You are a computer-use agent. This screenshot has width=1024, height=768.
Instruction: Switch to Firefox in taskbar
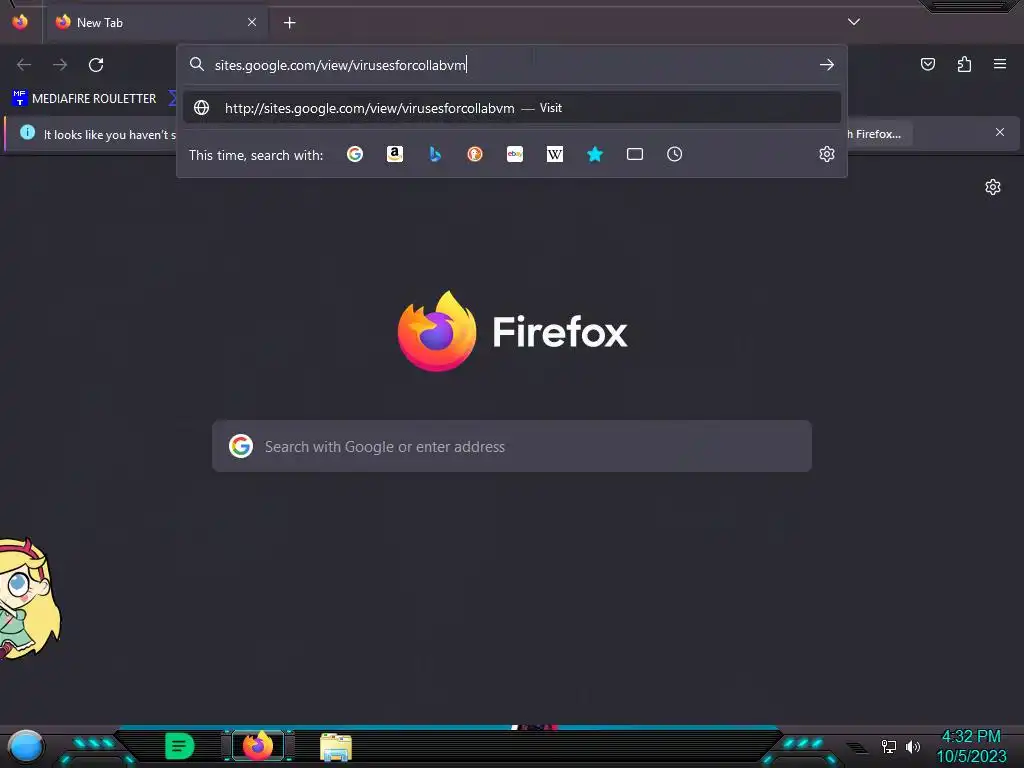click(x=258, y=746)
